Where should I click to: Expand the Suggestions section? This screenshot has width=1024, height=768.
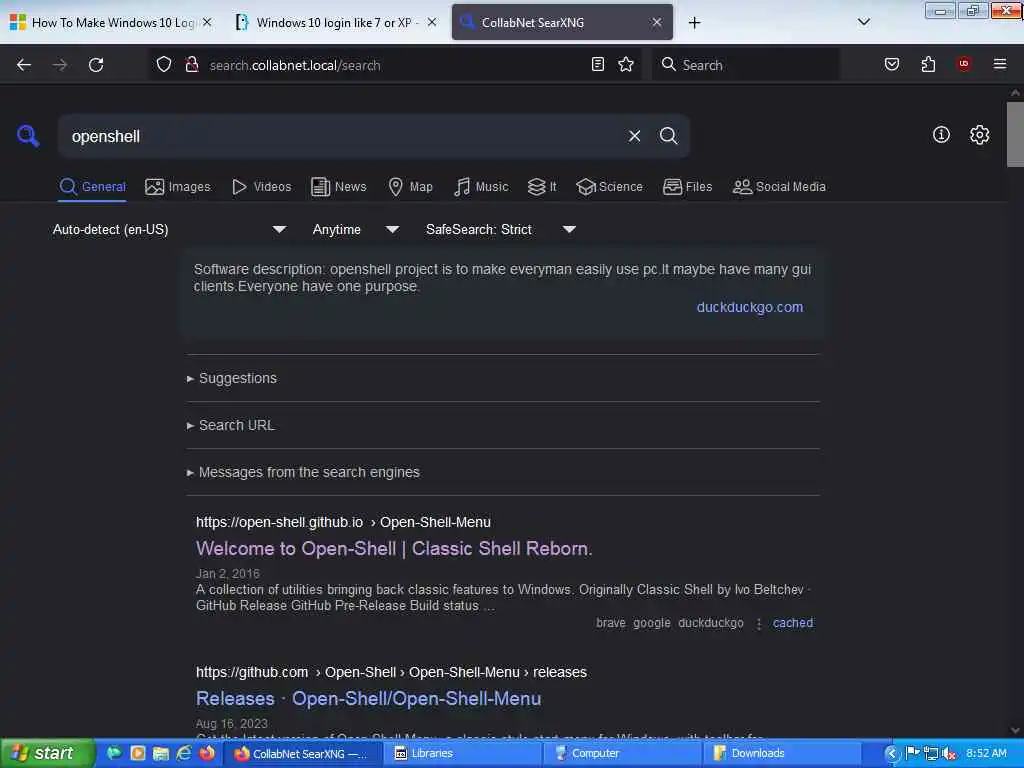point(232,378)
